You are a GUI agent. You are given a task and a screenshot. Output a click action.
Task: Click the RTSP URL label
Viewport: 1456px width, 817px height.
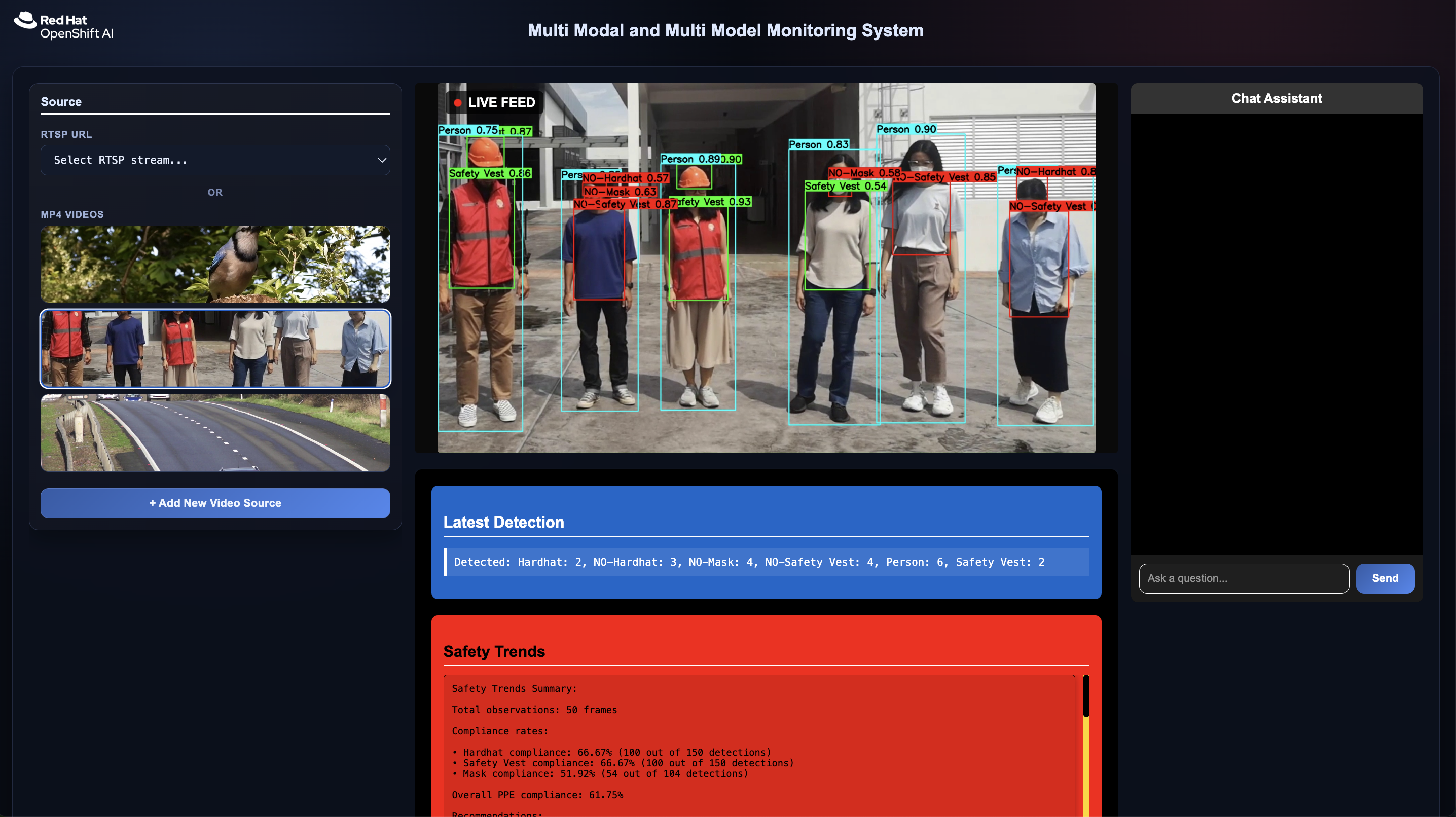(x=66, y=134)
